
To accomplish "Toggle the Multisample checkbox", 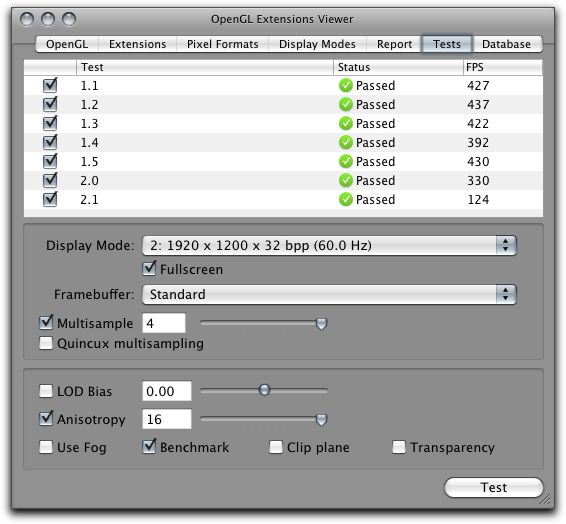I will point(46,323).
